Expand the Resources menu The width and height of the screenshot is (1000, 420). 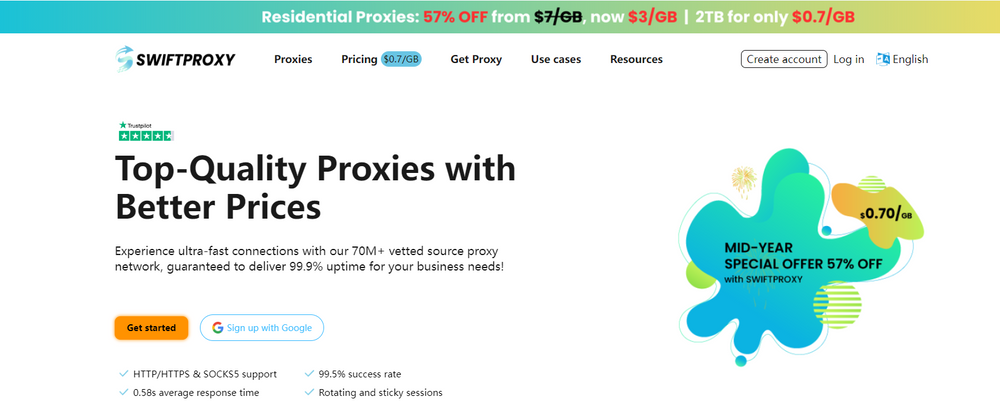636,59
